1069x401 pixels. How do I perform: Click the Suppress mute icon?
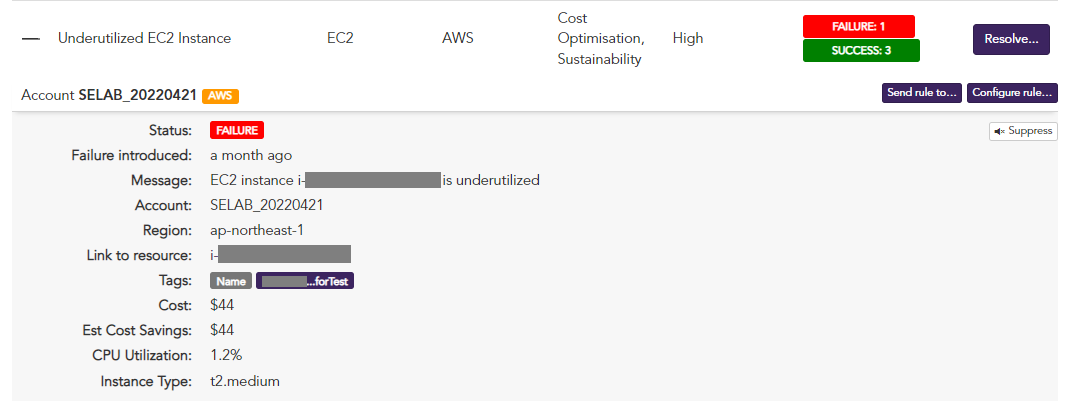click(x=999, y=131)
